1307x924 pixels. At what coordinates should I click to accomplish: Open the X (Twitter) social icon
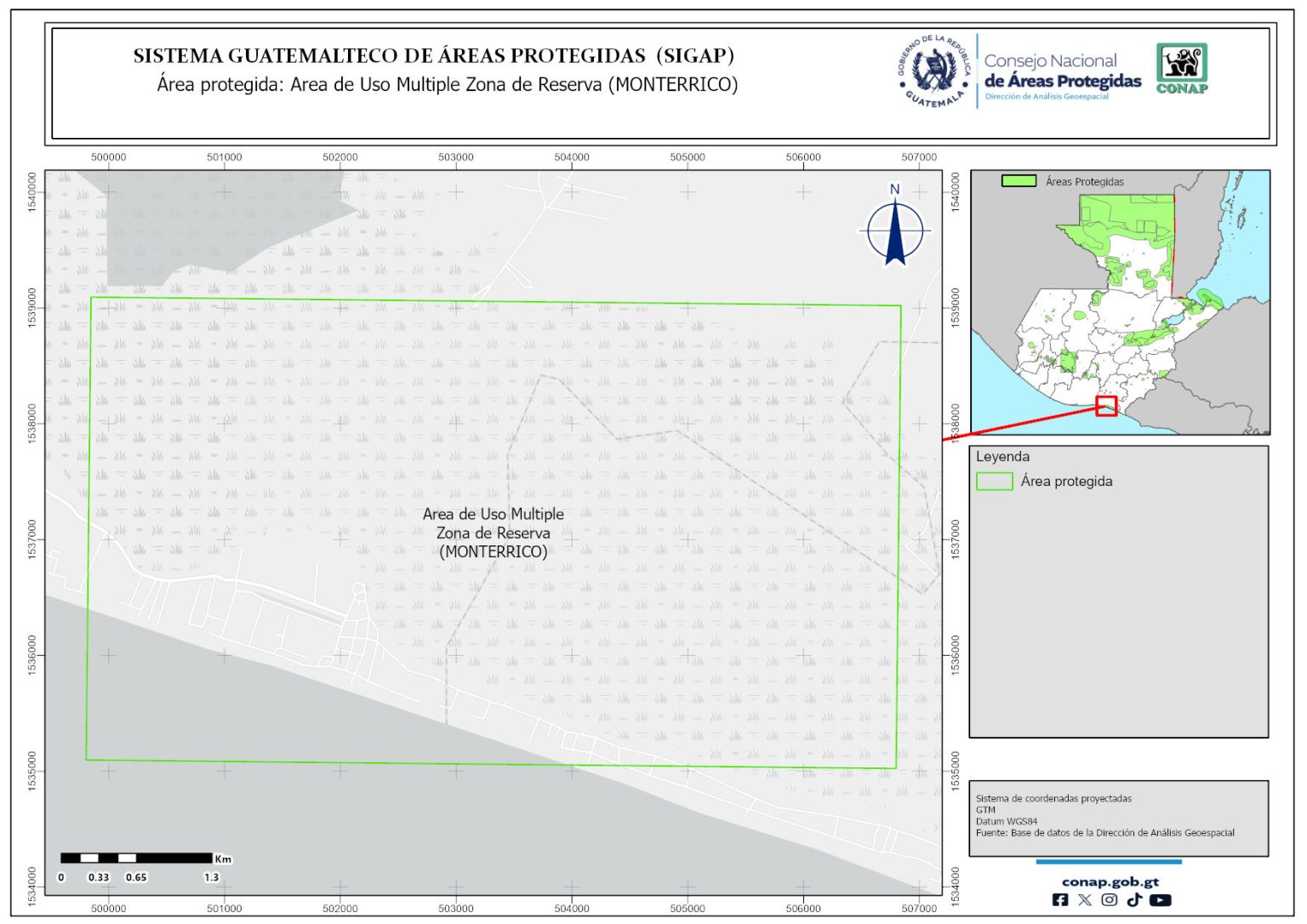point(1084,900)
